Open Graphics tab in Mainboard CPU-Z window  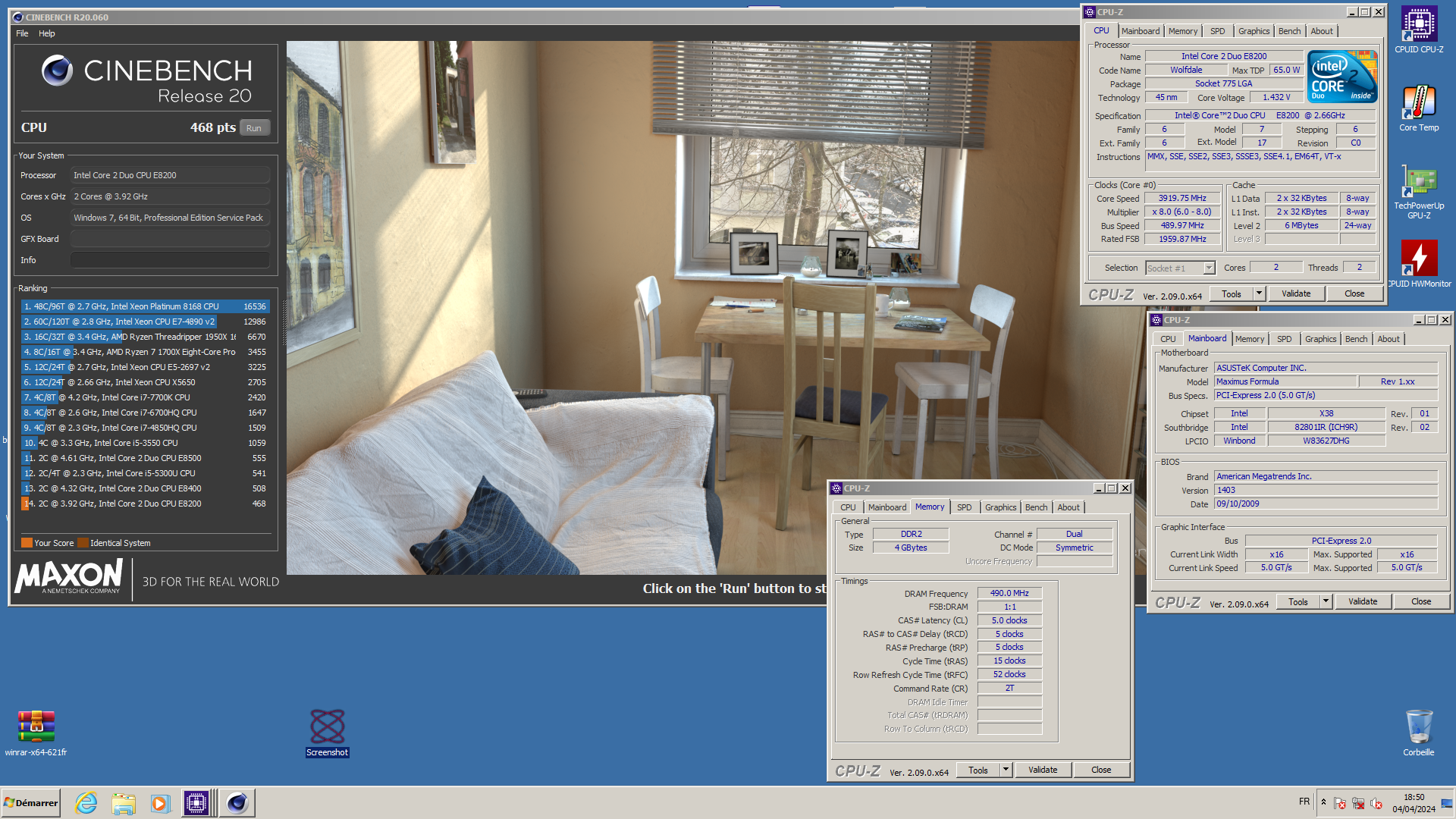point(1320,339)
